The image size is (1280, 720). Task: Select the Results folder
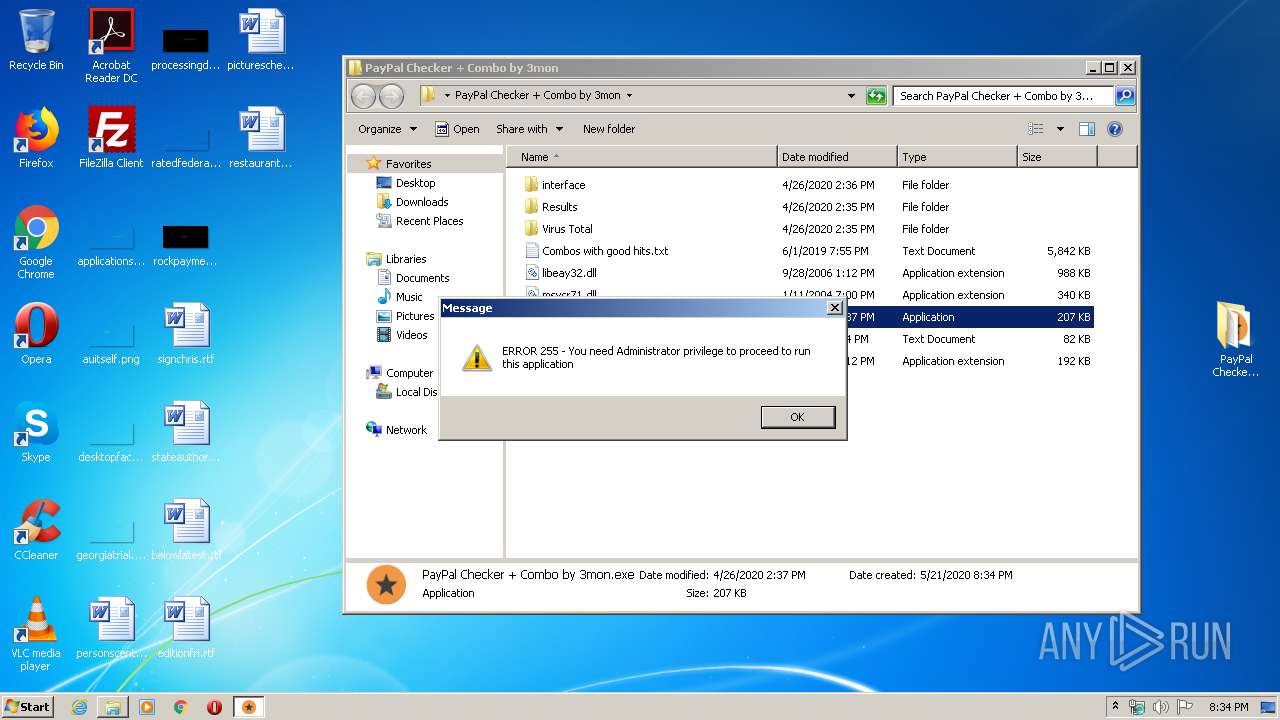click(551, 207)
